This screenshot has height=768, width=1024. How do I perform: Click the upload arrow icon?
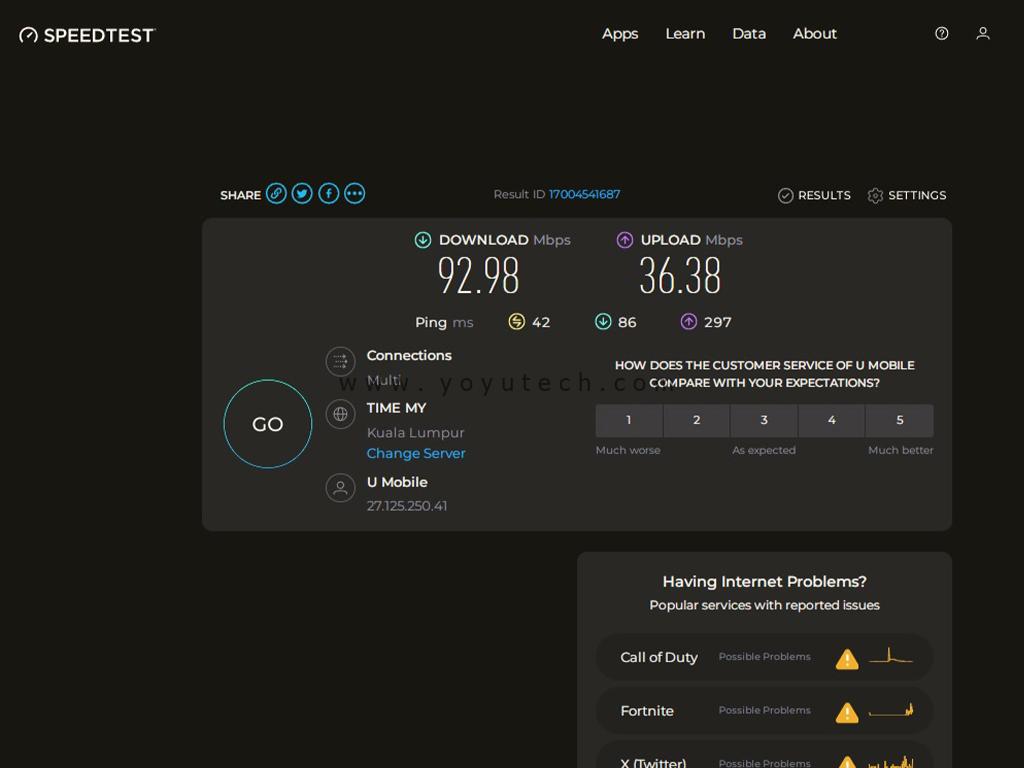(624, 240)
